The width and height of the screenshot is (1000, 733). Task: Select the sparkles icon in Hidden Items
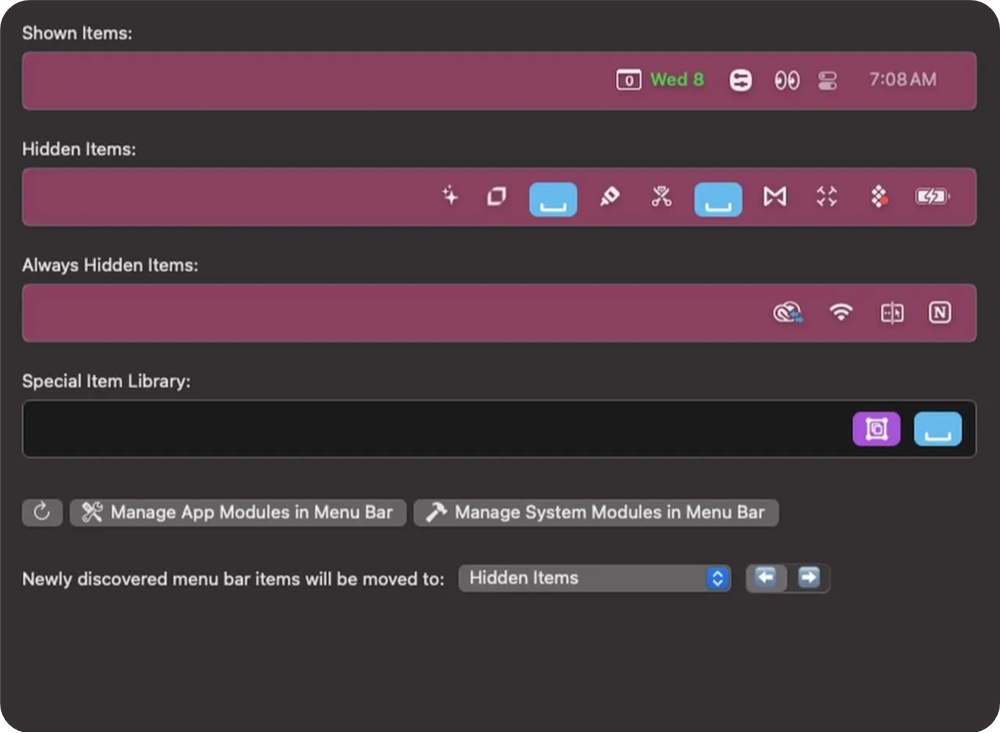pos(450,196)
